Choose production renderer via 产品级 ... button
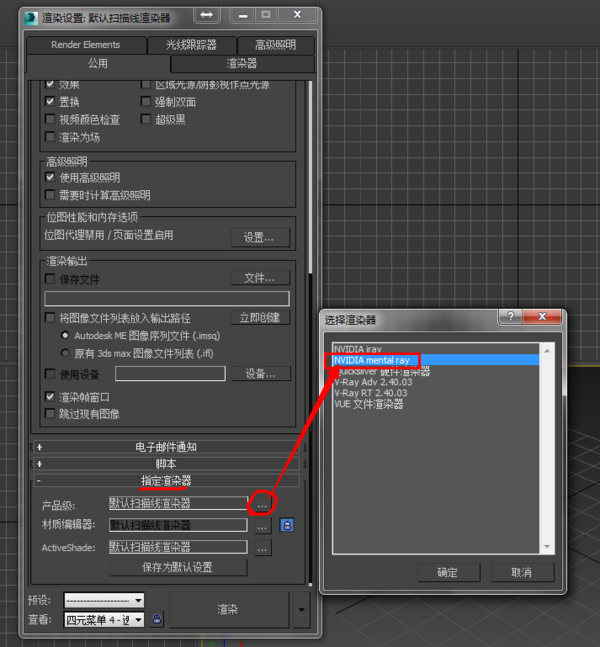600x647 pixels. click(x=262, y=503)
